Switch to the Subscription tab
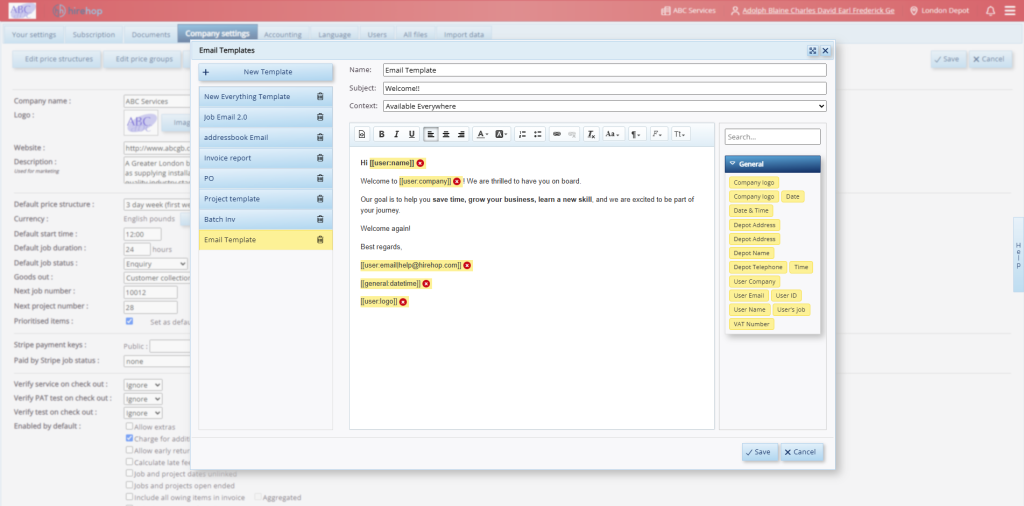This screenshot has width=1024, height=506. [x=93, y=35]
